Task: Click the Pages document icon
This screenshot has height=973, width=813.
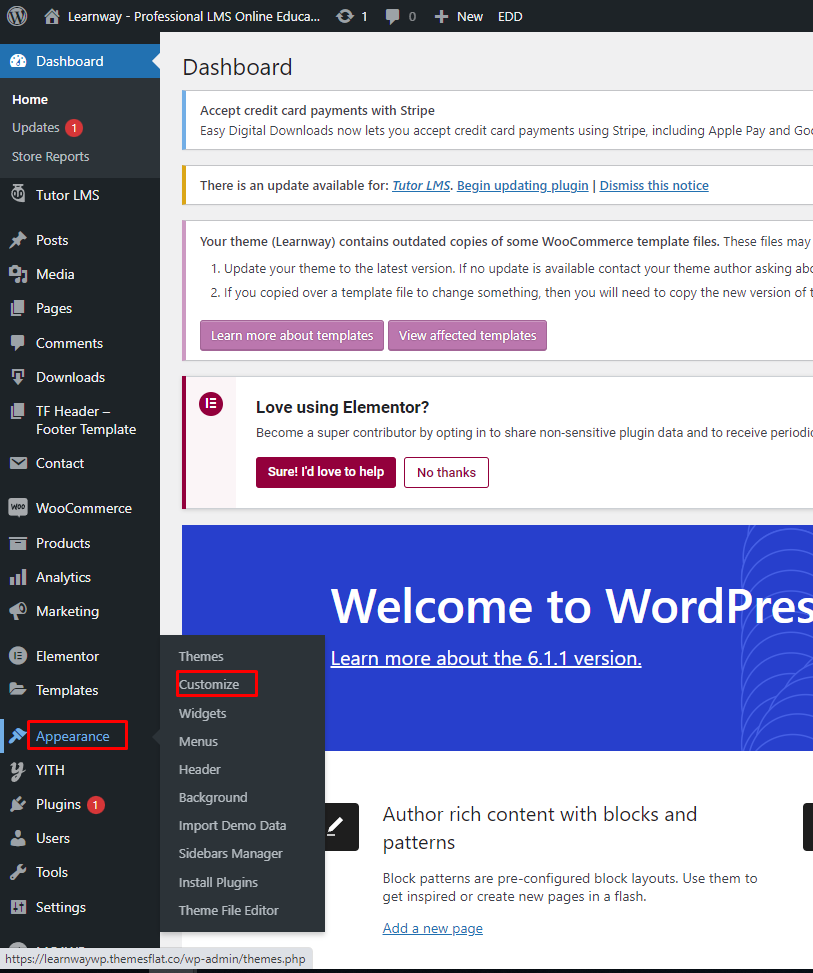Action: pyautogui.click(x=18, y=308)
